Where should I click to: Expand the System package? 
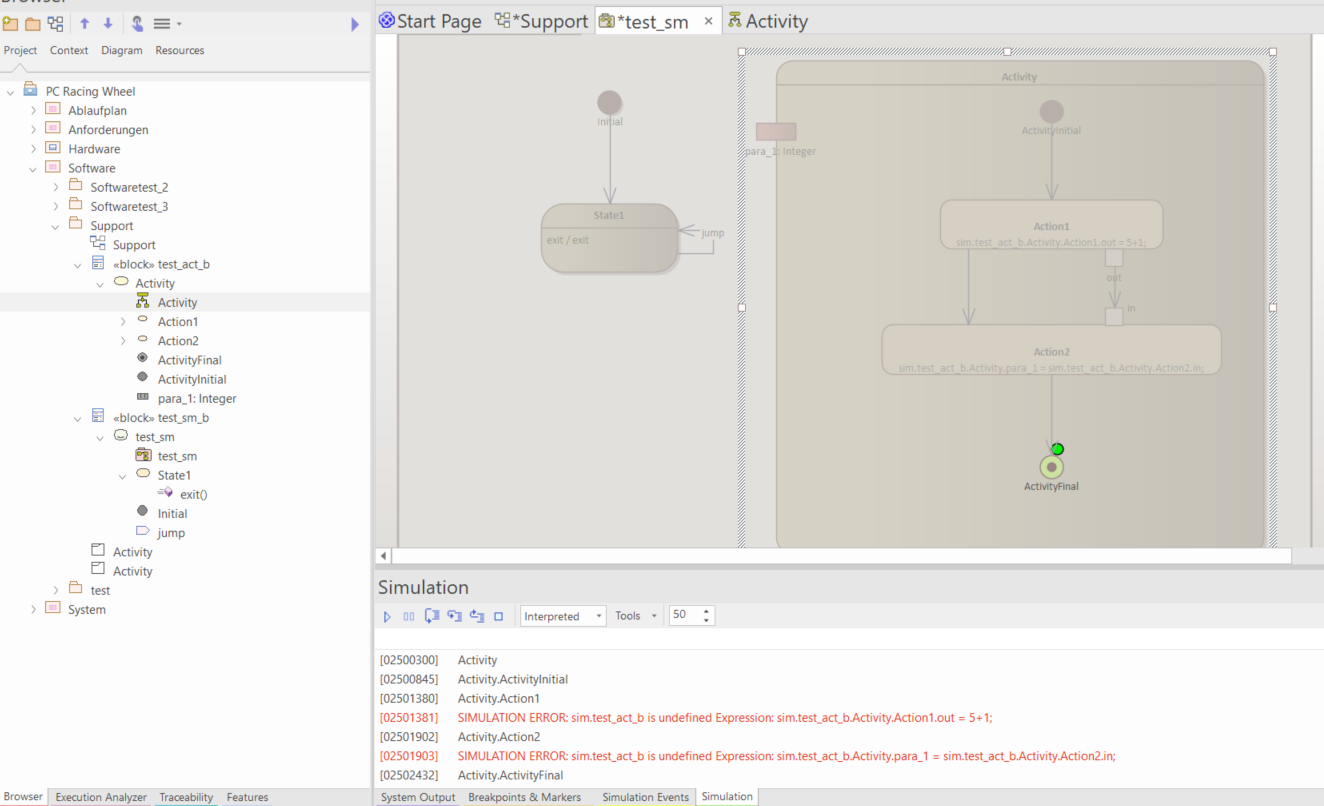point(33,610)
